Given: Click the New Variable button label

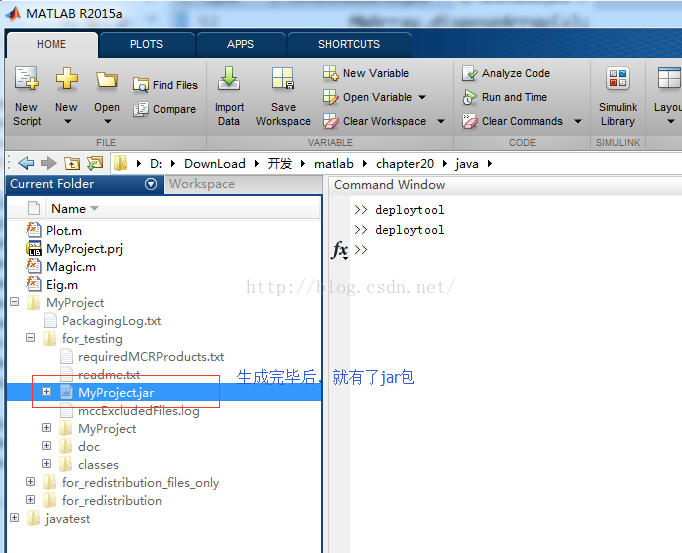Looking at the screenshot, I should click(376, 73).
